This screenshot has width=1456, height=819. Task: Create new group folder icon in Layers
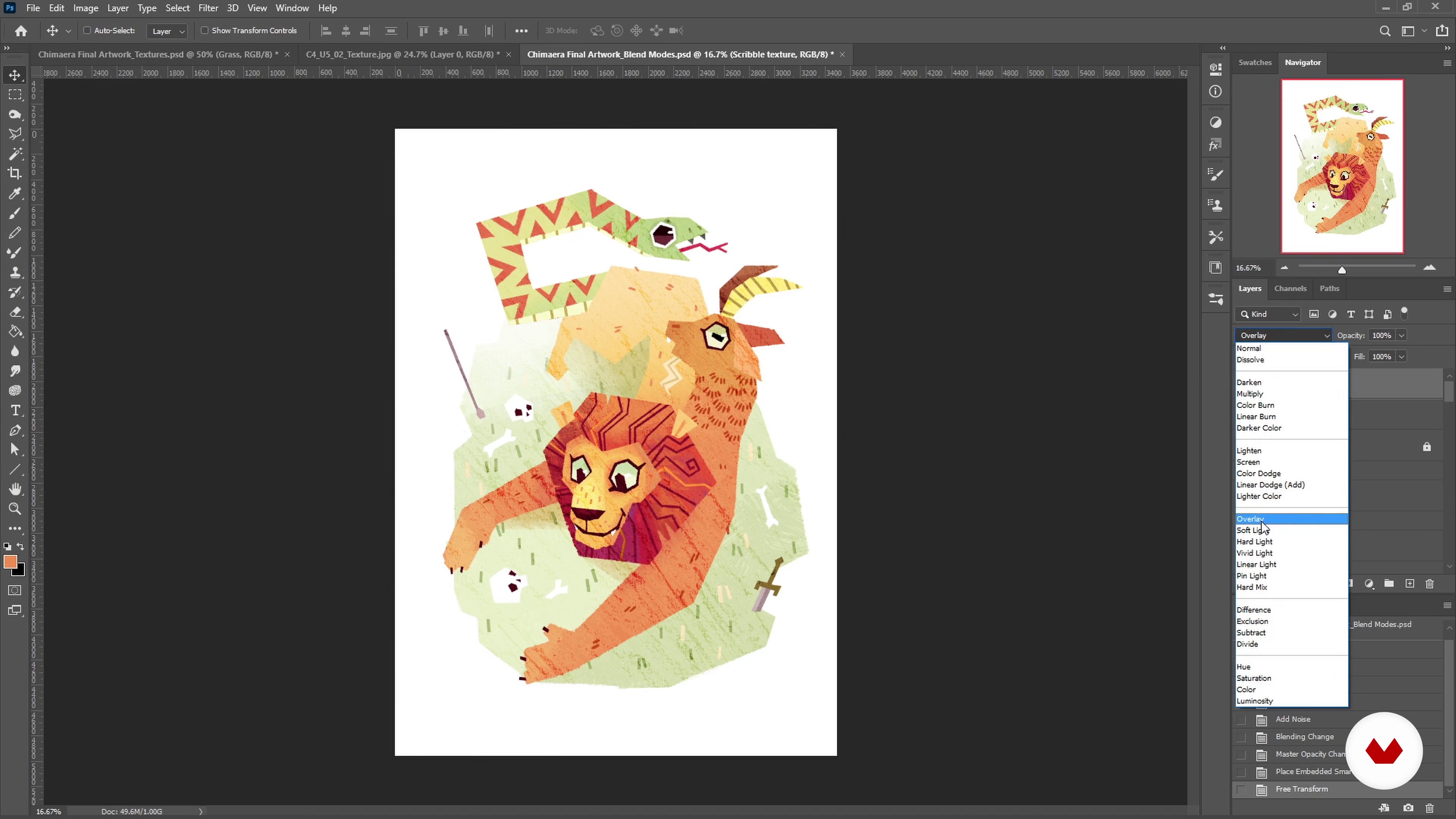(1389, 584)
